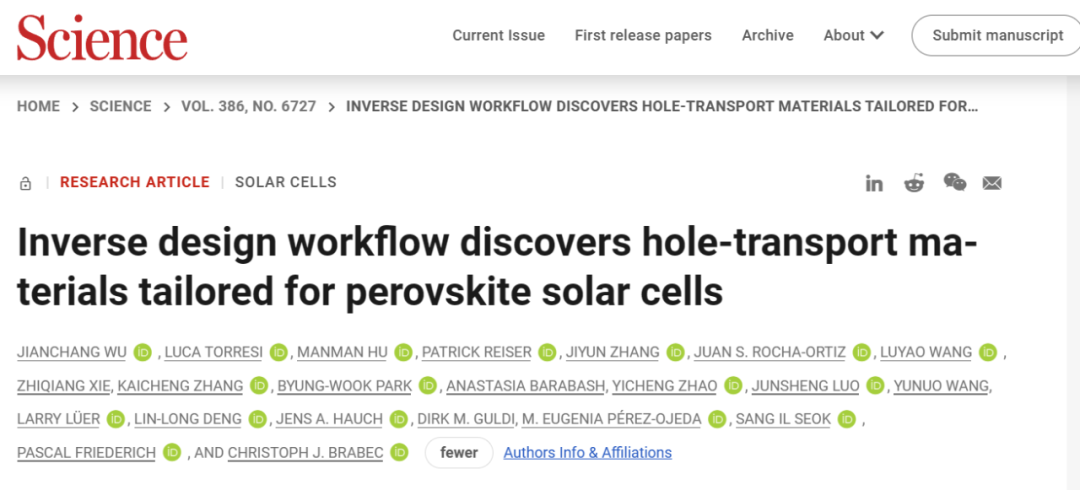Open ORCID icon next to Jianchang Wu

coord(143,352)
